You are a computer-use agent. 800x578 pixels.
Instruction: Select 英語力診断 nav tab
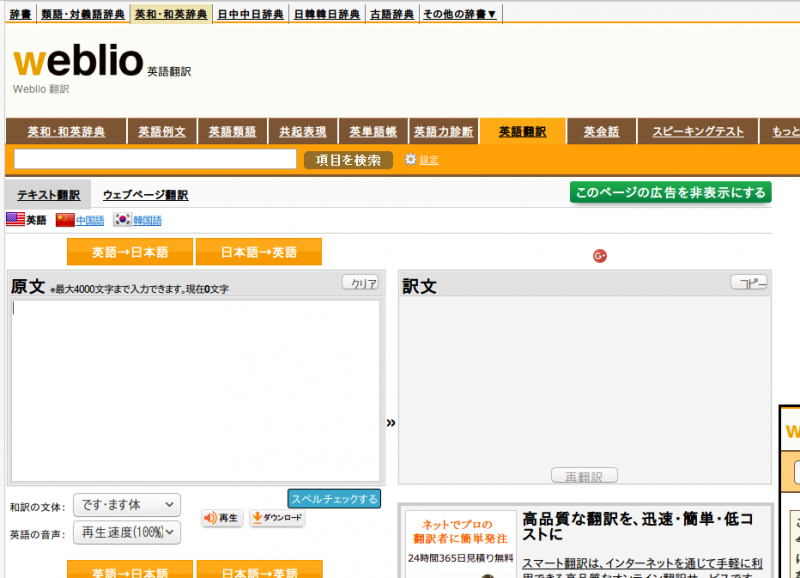pos(443,132)
